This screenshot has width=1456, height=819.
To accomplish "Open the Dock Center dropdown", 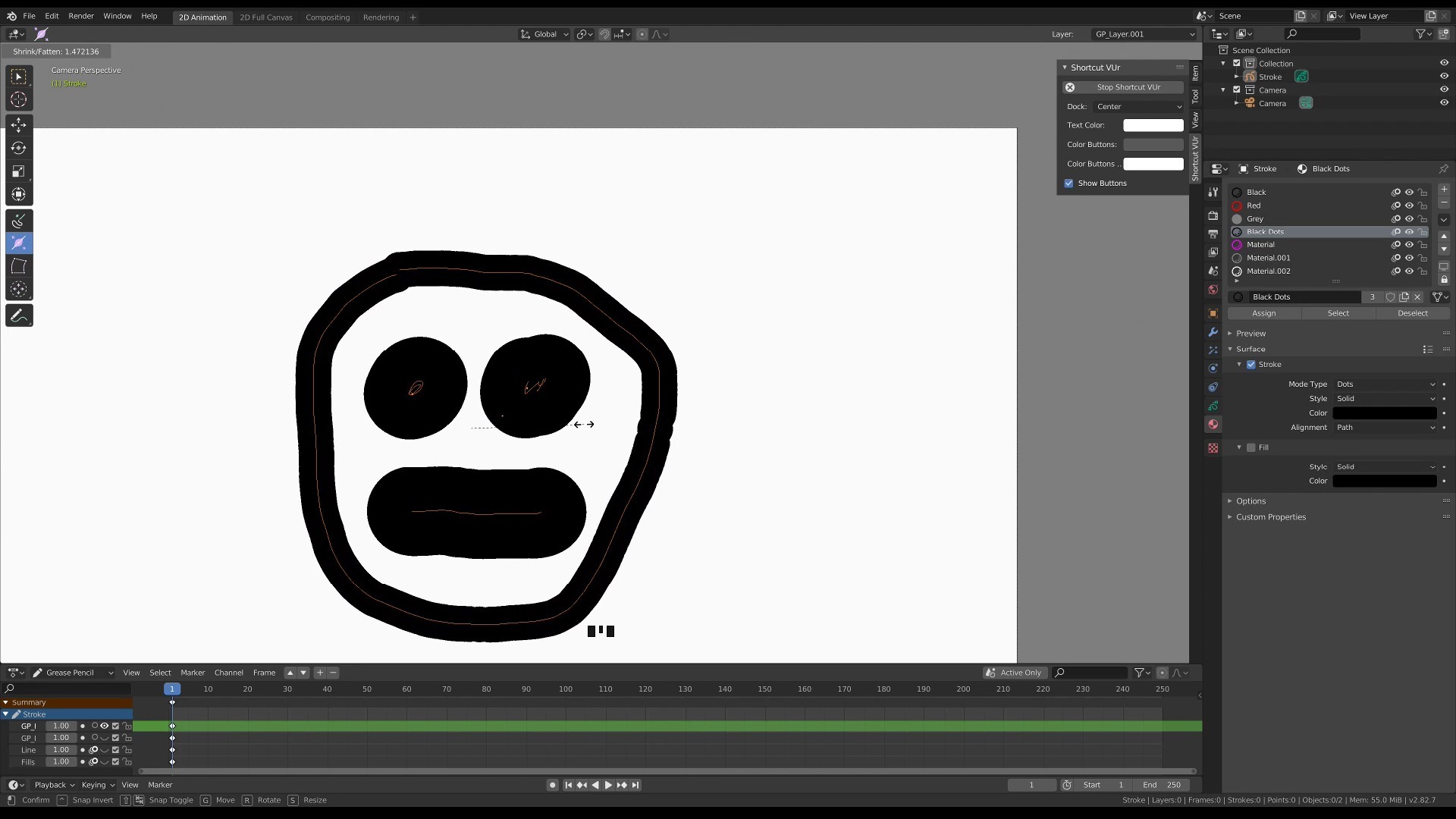I will pos(1137,107).
